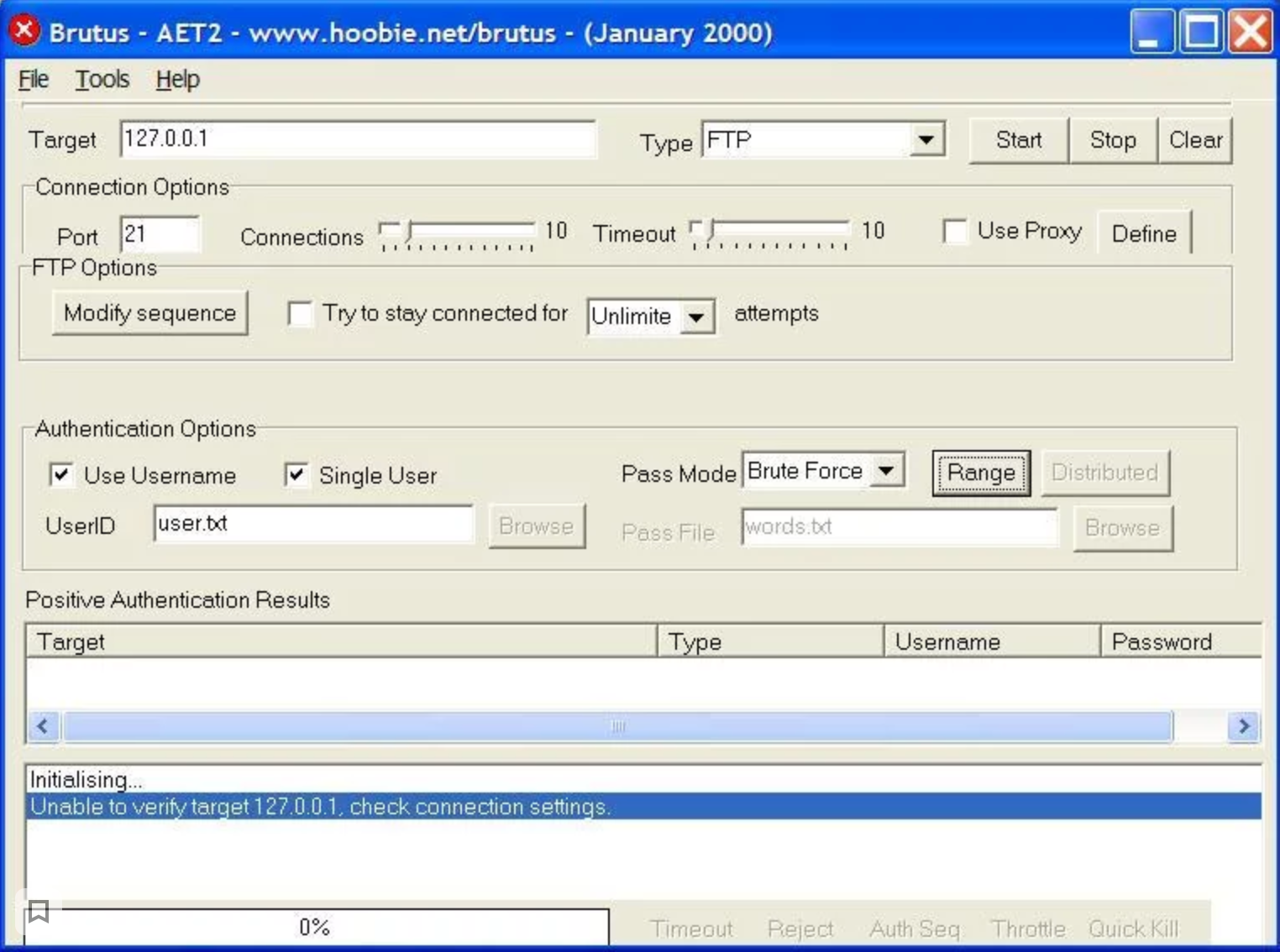Click the Brutus red X title bar icon
The width and height of the screenshot is (1280, 952).
point(24,30)
